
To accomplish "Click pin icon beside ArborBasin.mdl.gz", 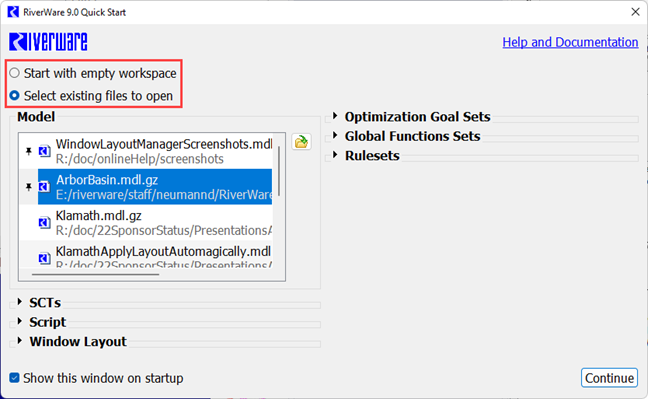I will pyautogui.click(x=29, y=187).
